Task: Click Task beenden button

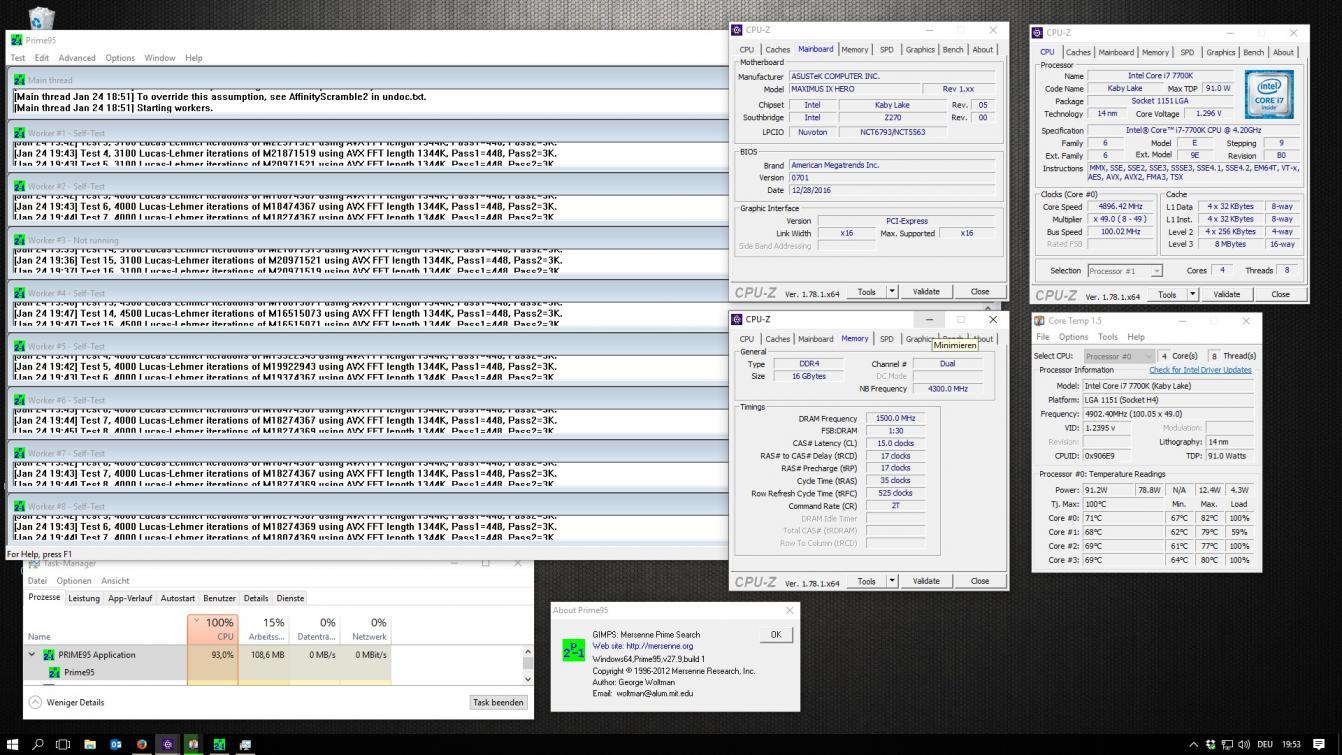Action: (x=498, y=702)
